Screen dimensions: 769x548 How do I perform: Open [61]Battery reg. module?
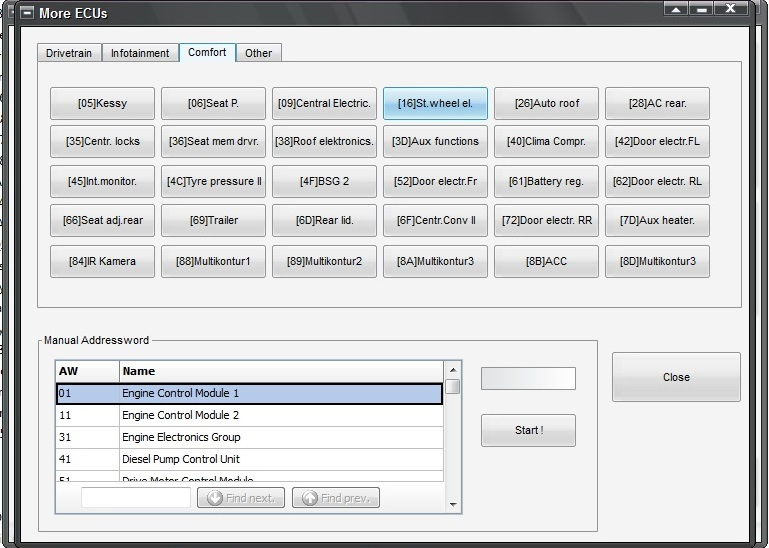coord(546,182)
